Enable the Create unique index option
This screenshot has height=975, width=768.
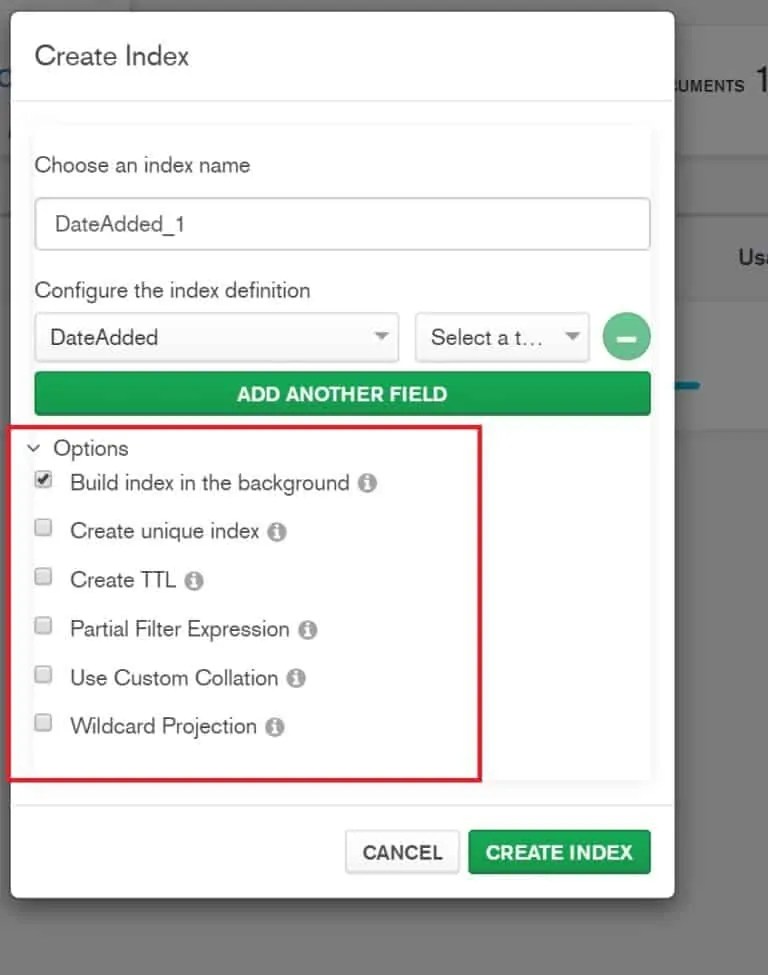pos(43,528)
